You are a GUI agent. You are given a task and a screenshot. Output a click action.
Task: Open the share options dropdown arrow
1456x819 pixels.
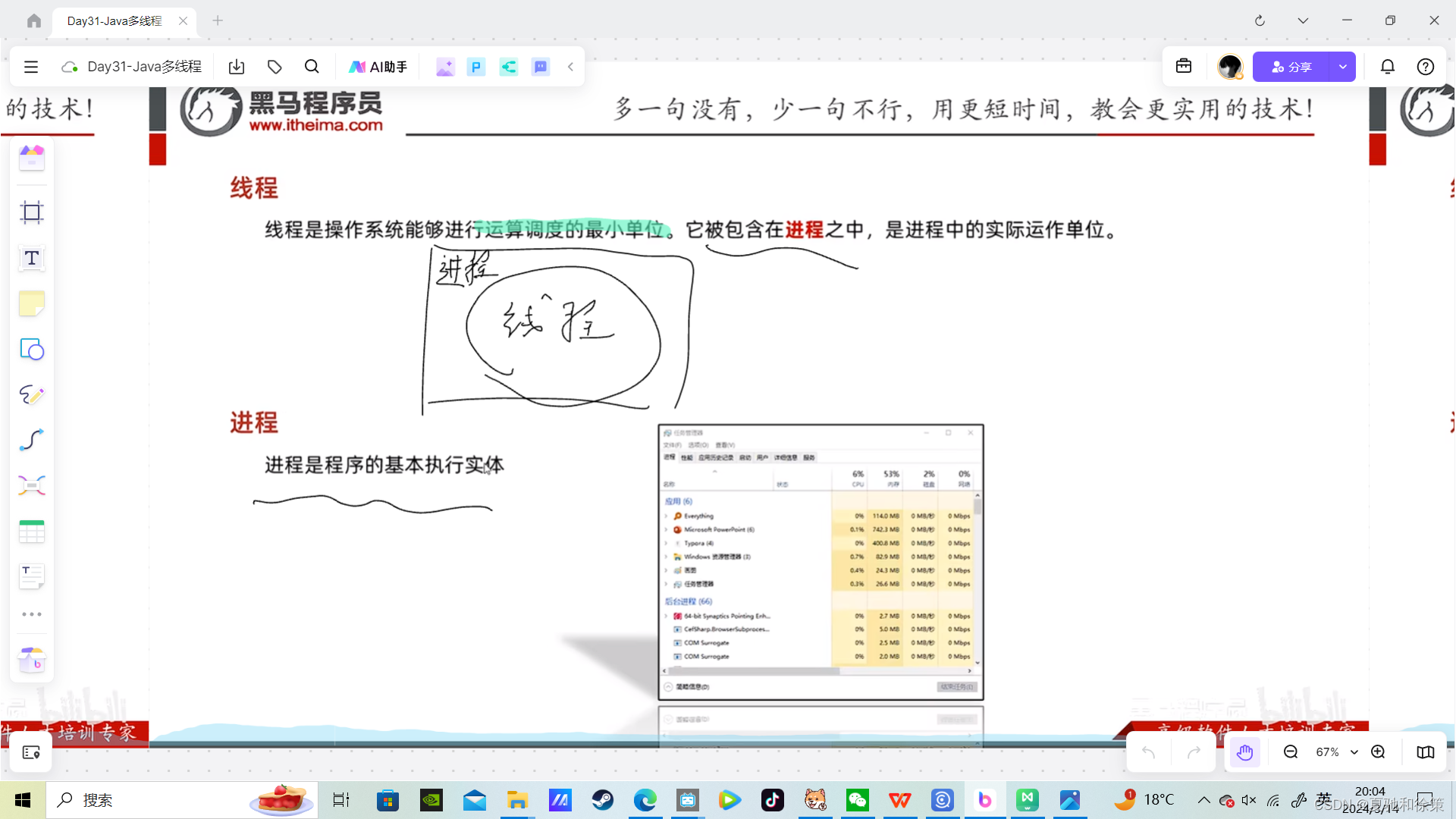tap(1343, 67)
